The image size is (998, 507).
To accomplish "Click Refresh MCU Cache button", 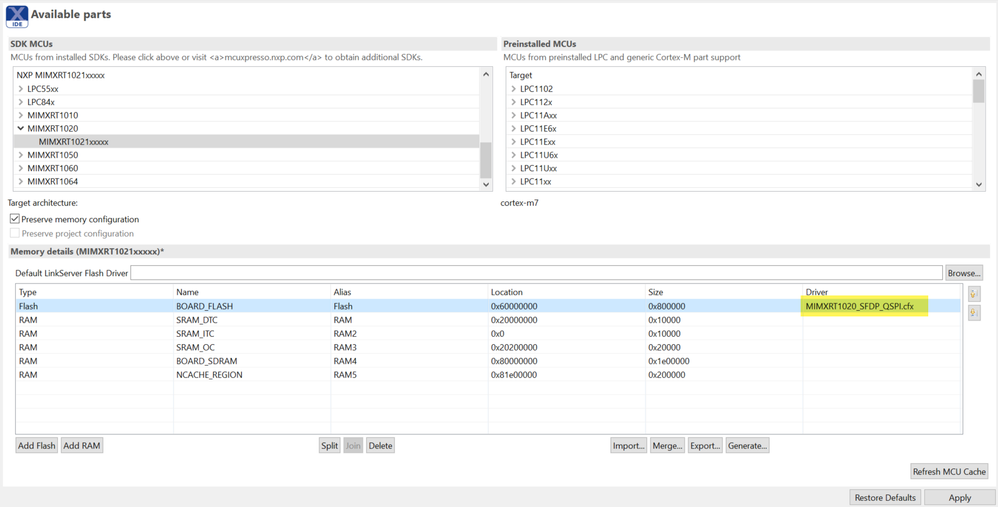I will 949,471.
